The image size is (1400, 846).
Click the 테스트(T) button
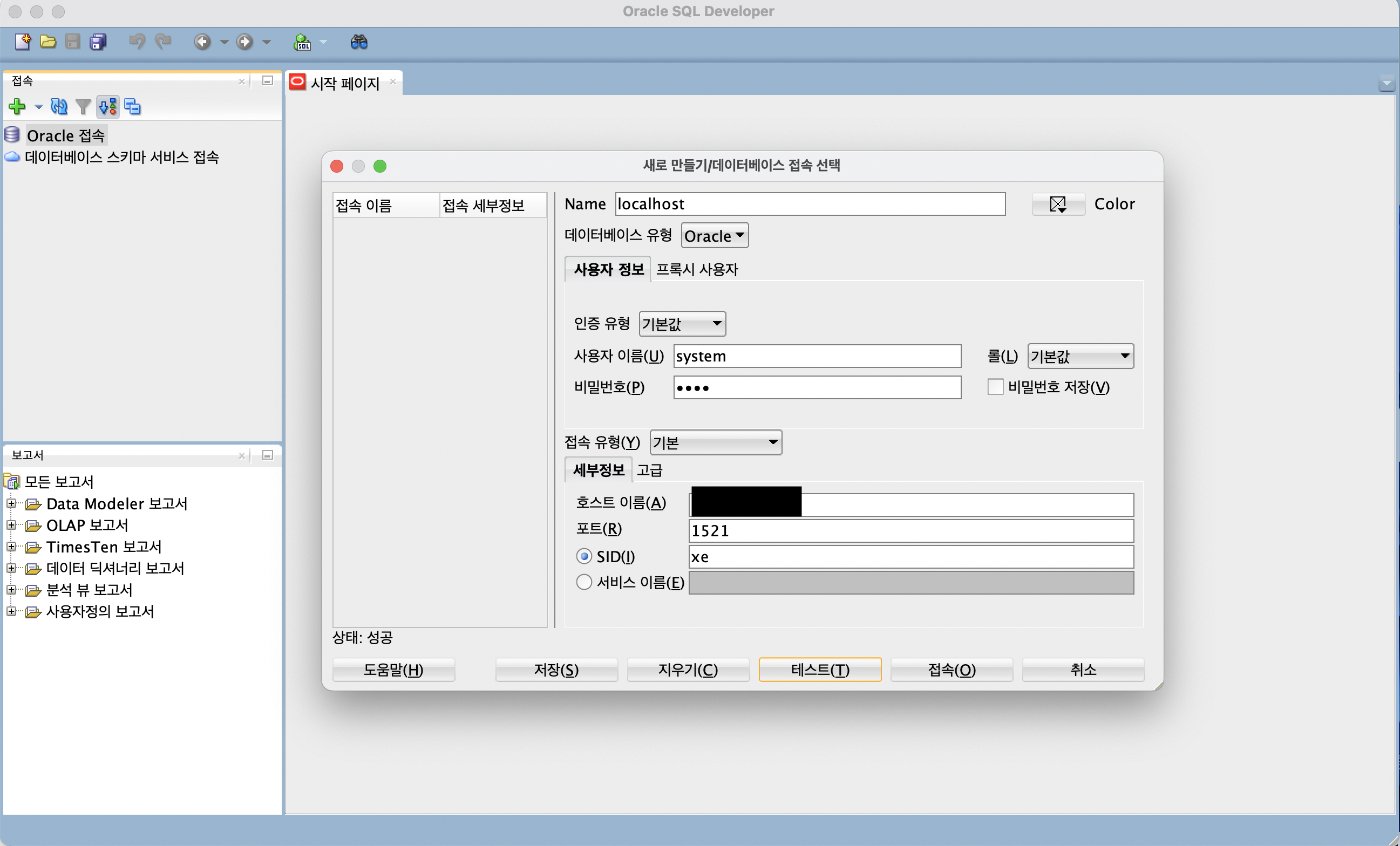pyautogui.click(x=820, y=669)
